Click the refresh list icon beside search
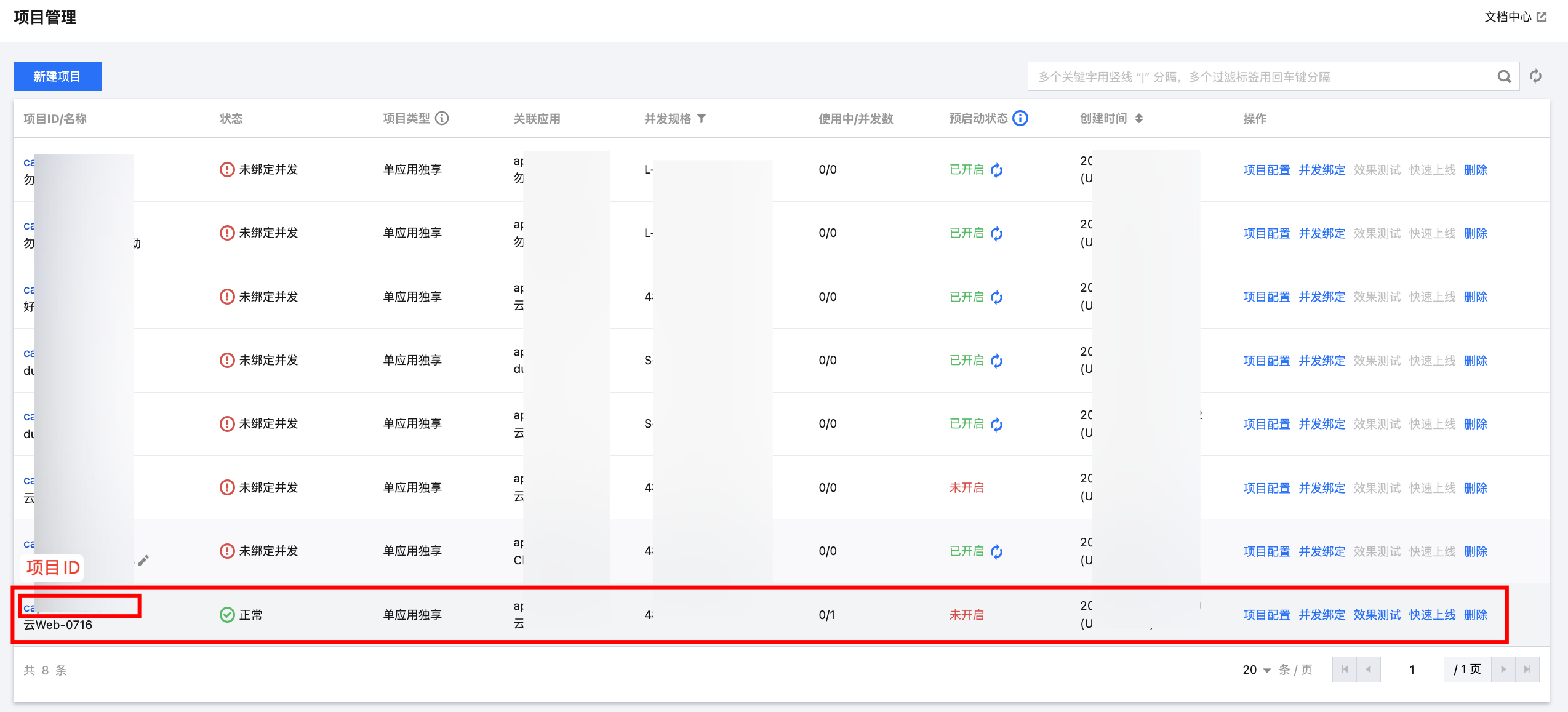This screenshot has height=712, width=1568. [x=1536, y=76]
